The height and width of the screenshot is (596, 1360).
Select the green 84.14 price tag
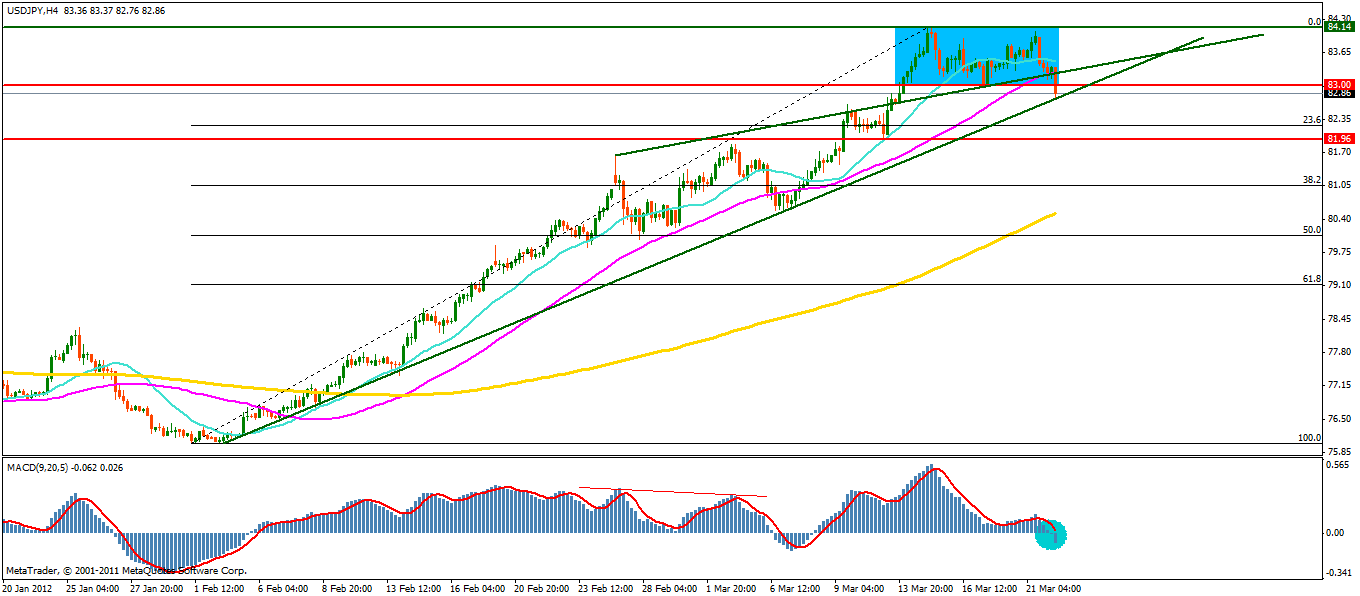(1338, 27)
